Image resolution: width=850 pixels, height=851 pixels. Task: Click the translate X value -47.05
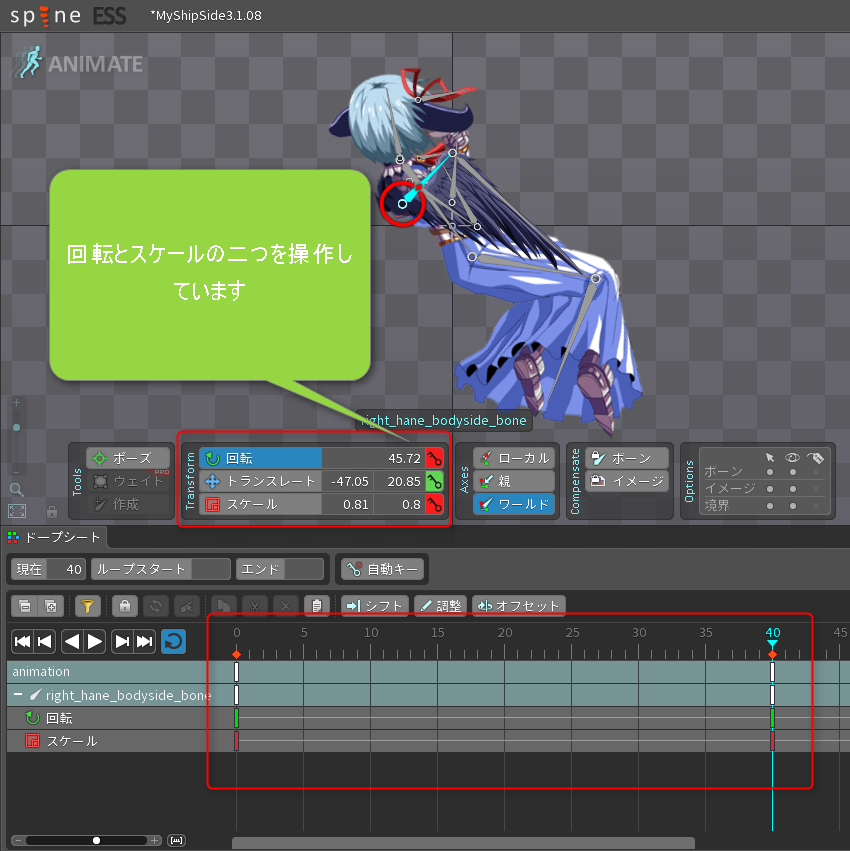(348, 481)
